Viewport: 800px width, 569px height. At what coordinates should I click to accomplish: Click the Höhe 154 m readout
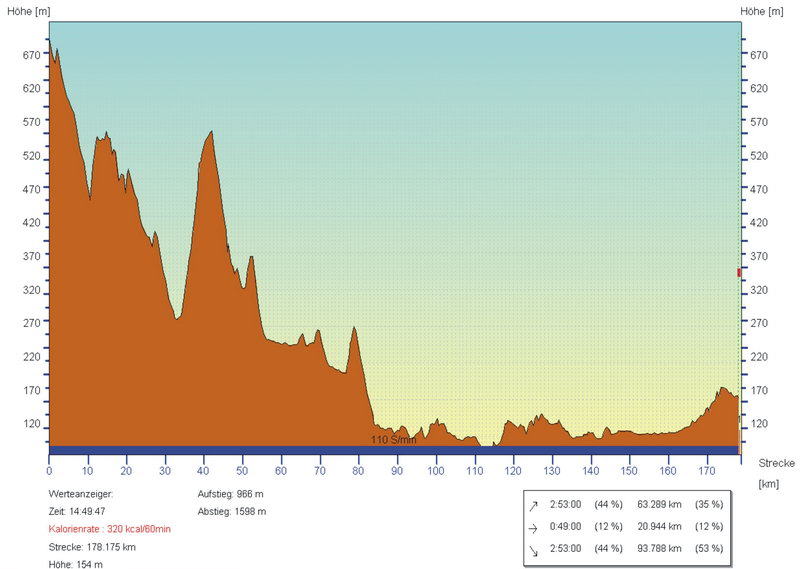[75, 564]
